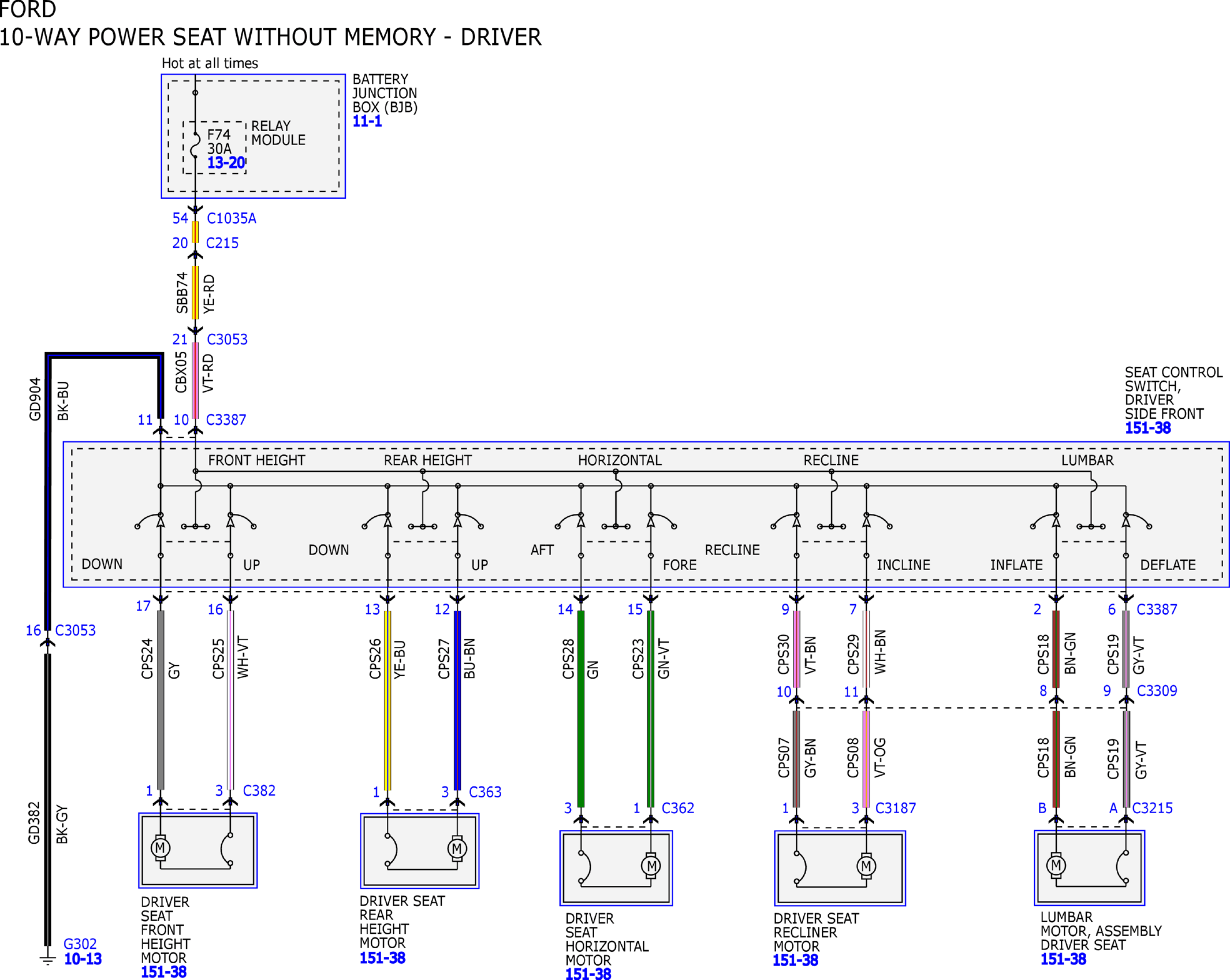Image resolution: width=1230 pixels, height=980 pixels.
Task: Select connector label C362
Action: [x=678, y=808]
